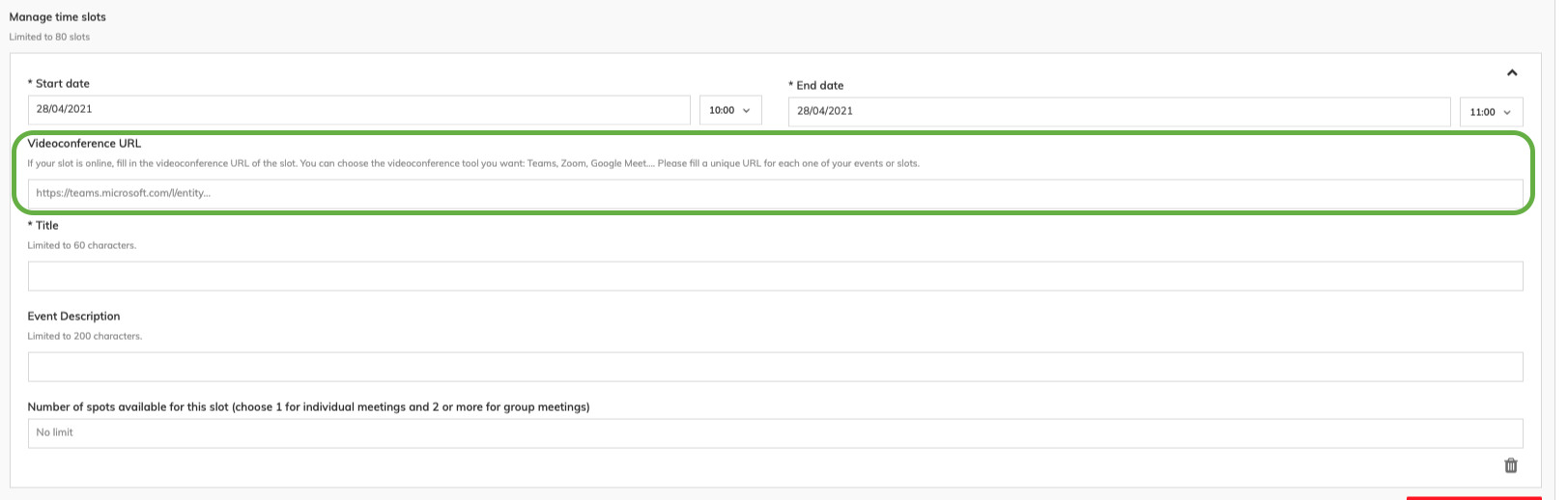The width and height of the screenshot is (1568, 500).
Task: Open the 10:00 start time dropdown
Action: (x=729, y=110)
